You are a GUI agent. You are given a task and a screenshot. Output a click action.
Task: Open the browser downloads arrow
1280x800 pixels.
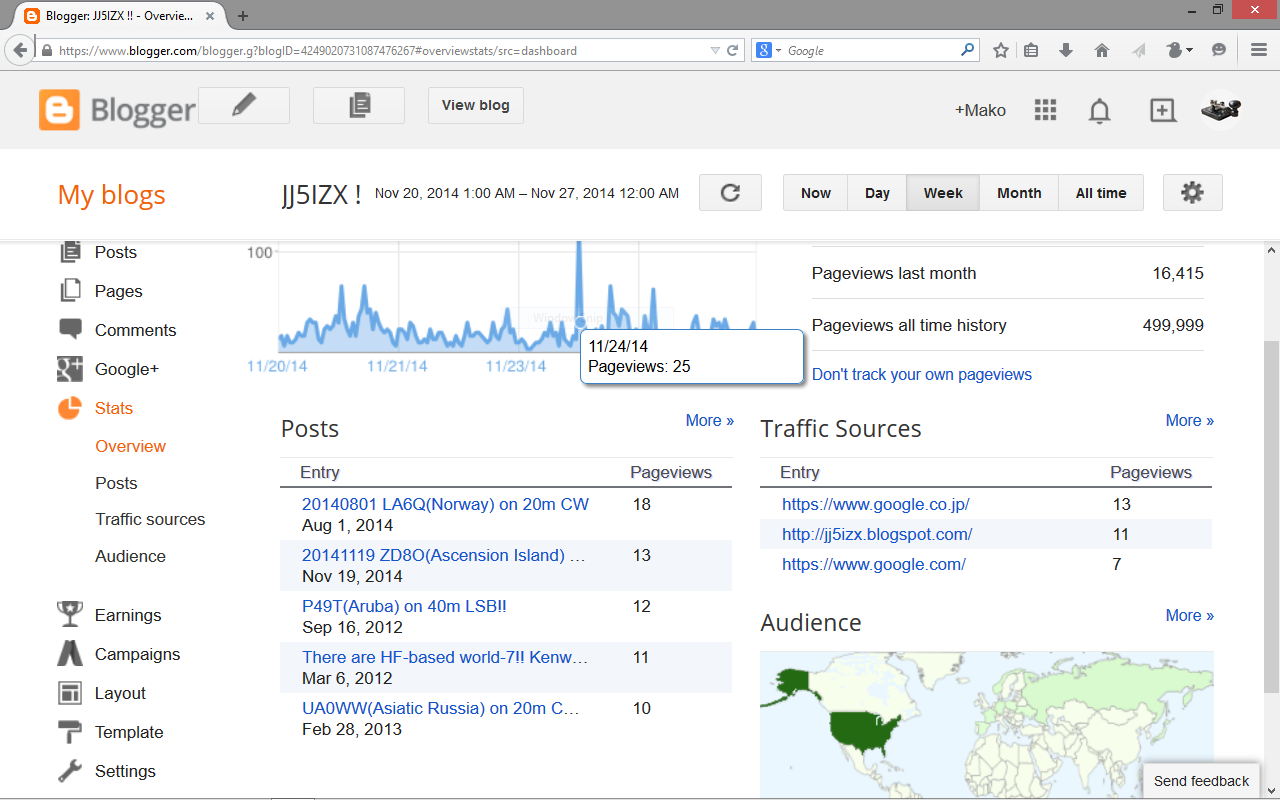tap(1066, 50)
